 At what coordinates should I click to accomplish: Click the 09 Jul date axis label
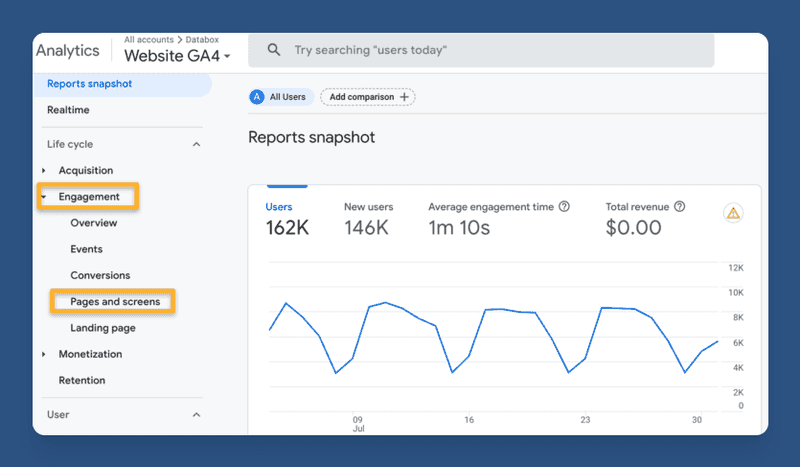358,424
